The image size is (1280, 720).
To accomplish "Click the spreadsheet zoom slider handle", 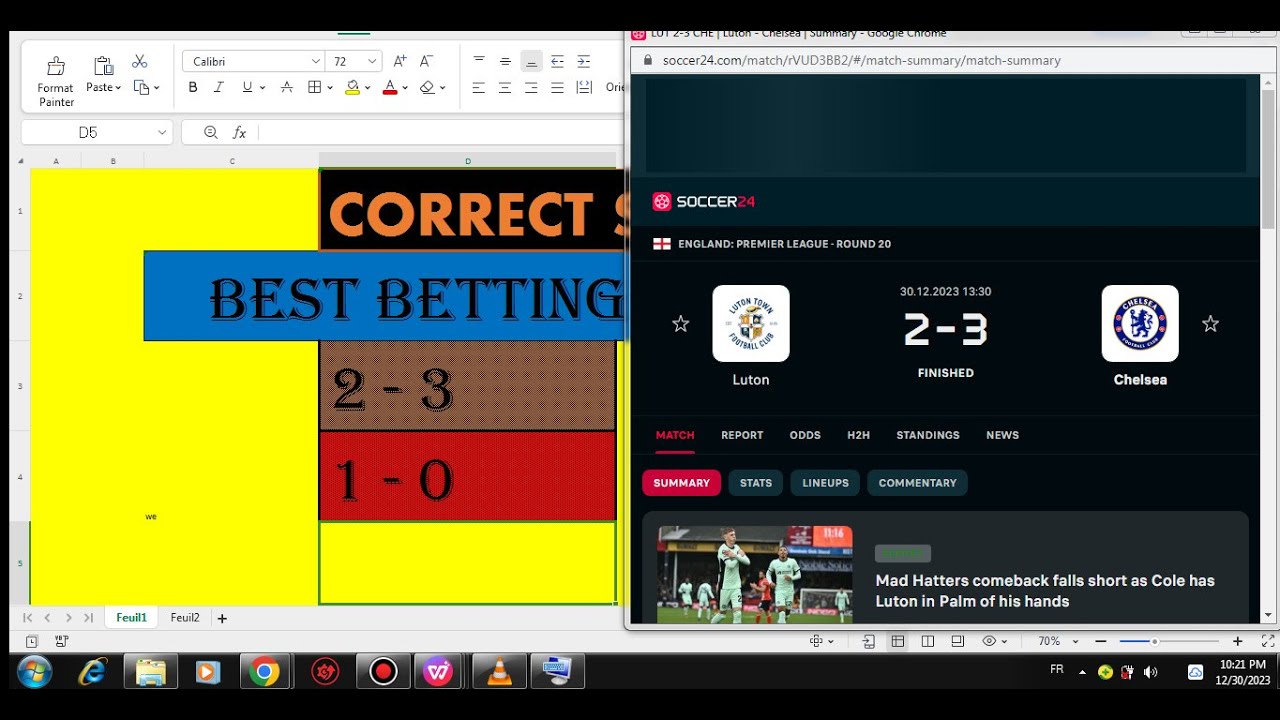I will tap(1154, 641).
